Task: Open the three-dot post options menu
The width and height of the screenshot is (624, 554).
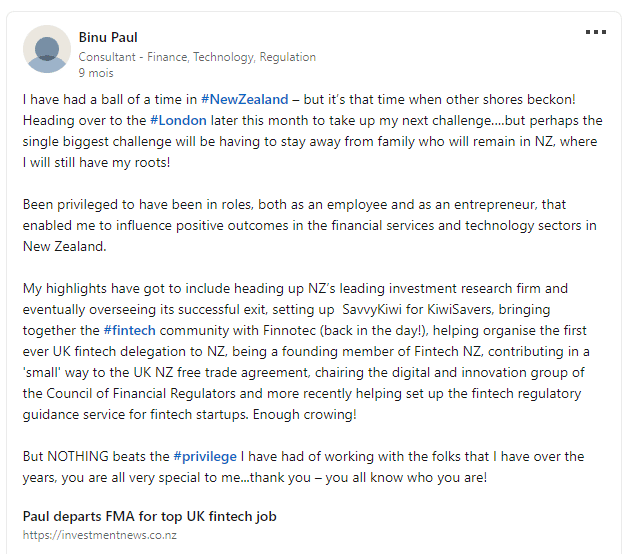Action: [x=596, y=32]
